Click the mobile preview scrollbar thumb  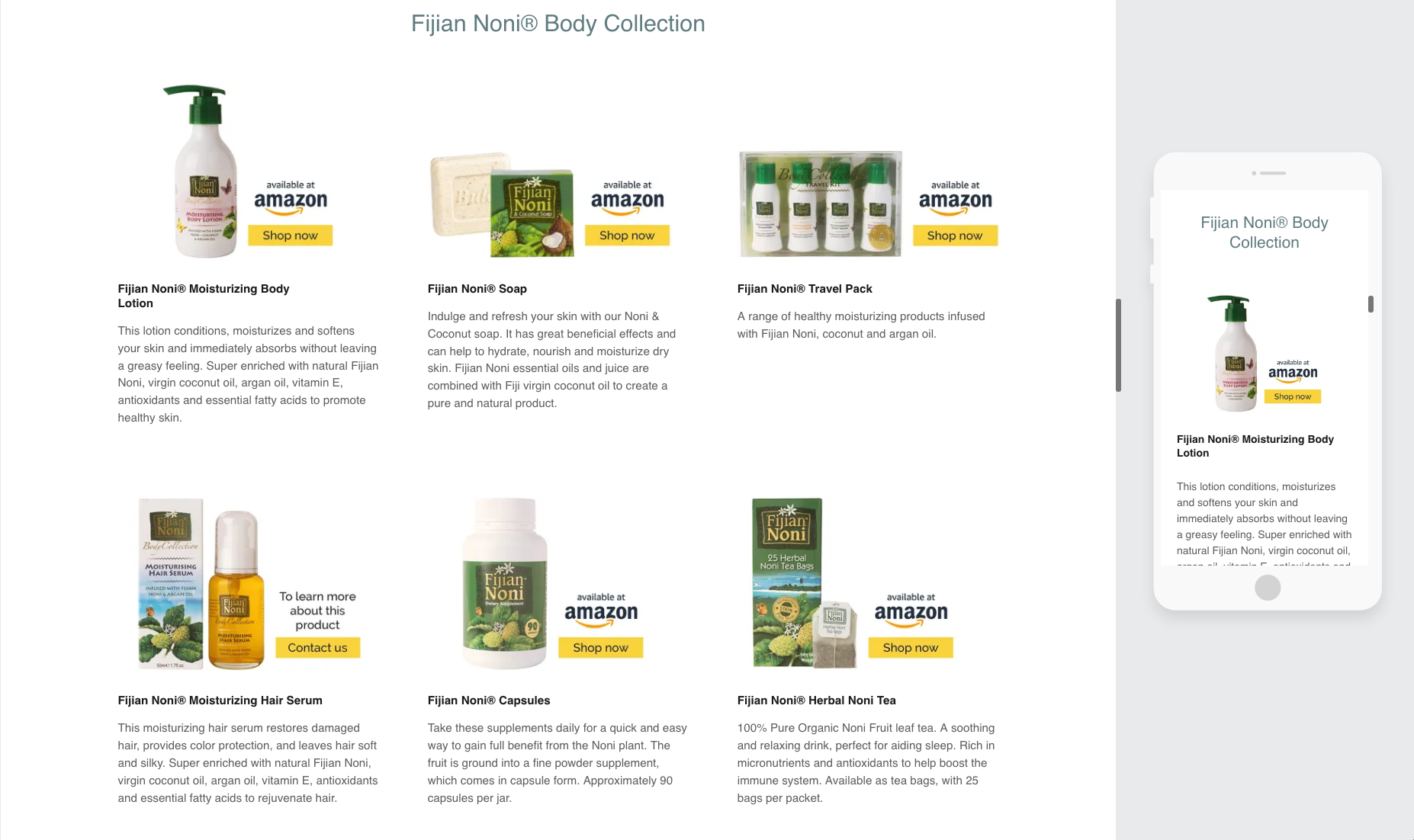tap(1371, 304)
